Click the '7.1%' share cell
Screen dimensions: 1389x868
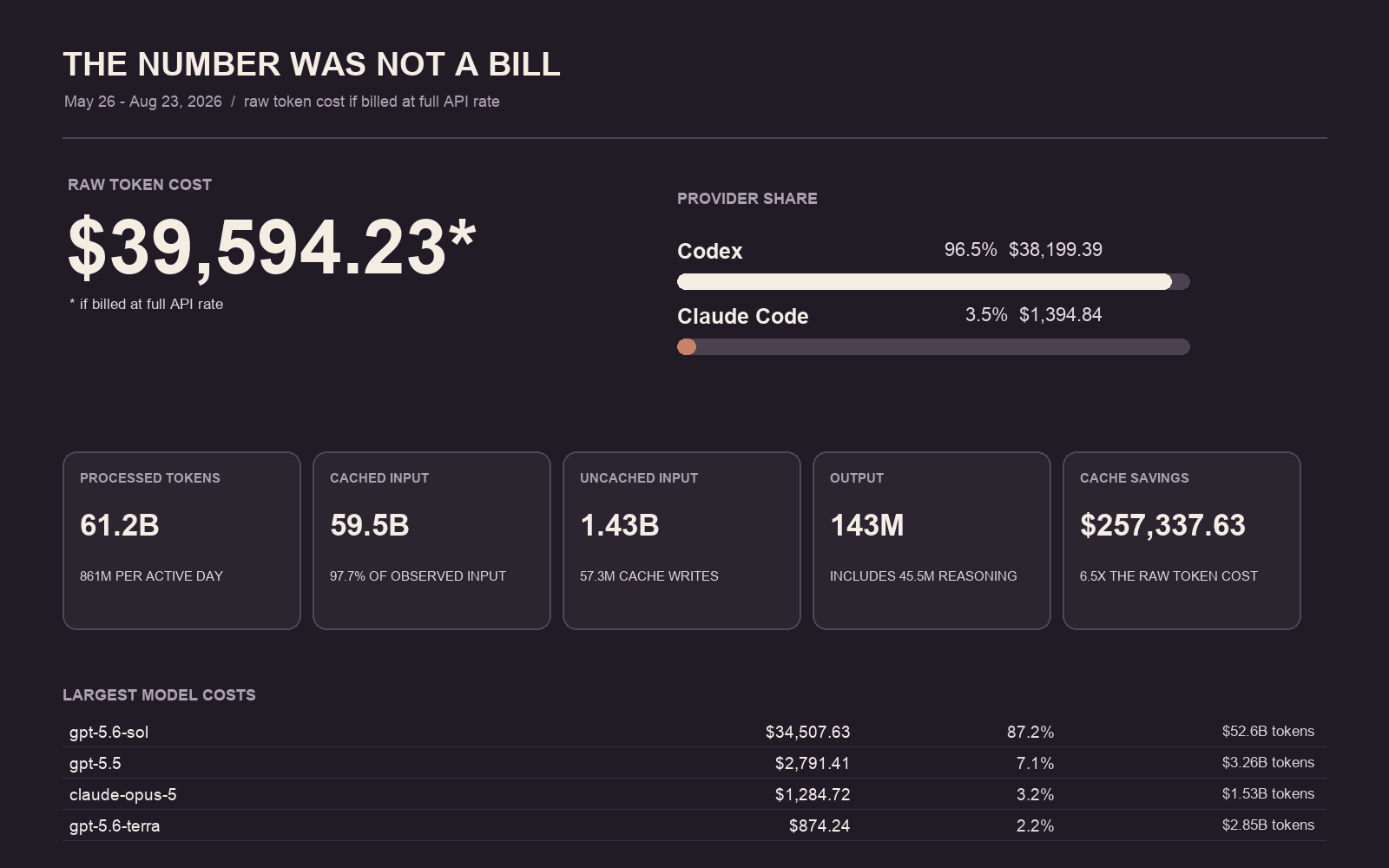[1036, 764]
